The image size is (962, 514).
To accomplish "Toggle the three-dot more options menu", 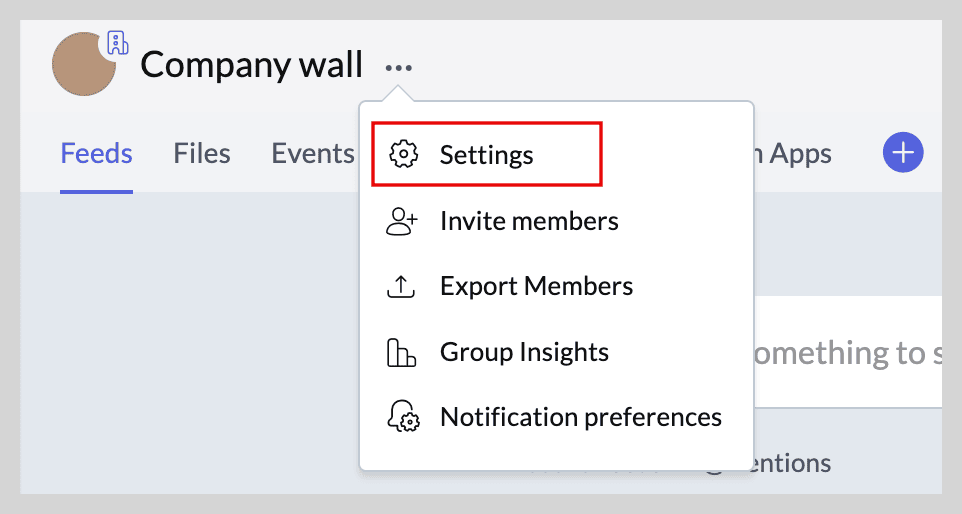I will [x=398, y=68].
